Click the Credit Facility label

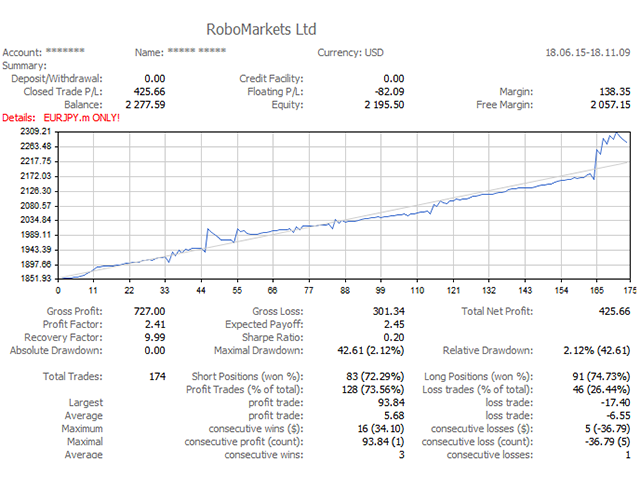click(x=271, y=79)
